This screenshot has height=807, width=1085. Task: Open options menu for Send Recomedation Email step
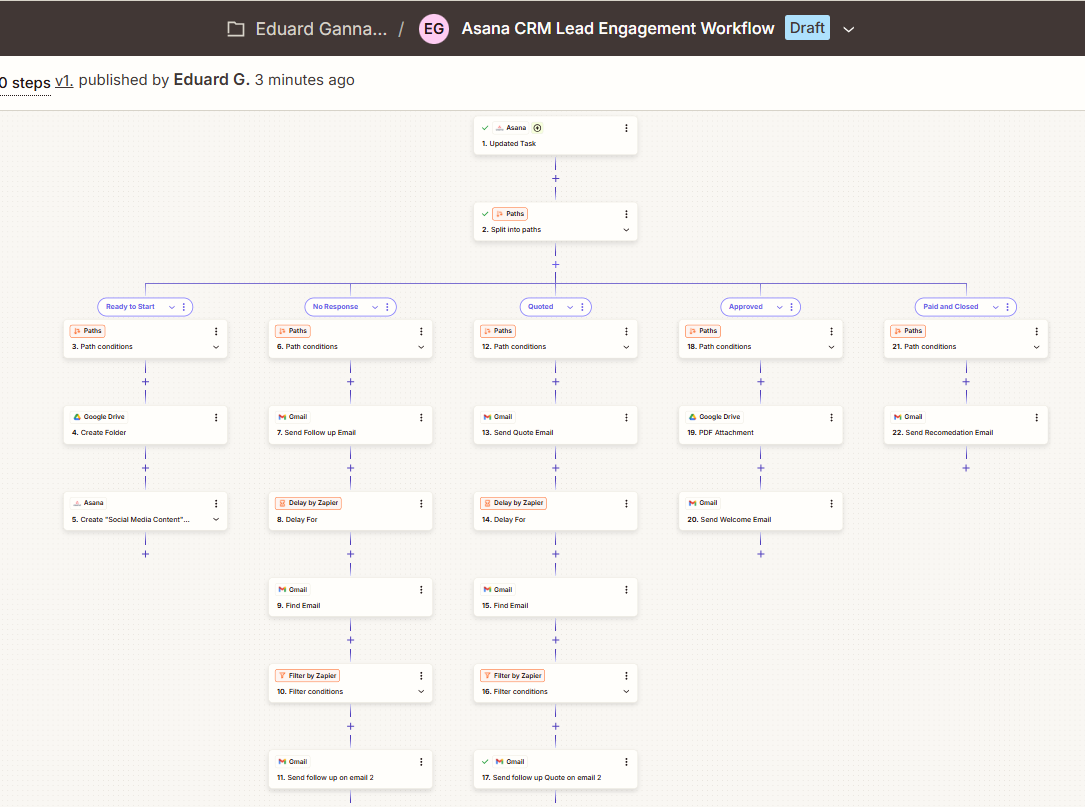pos(1037,417)
